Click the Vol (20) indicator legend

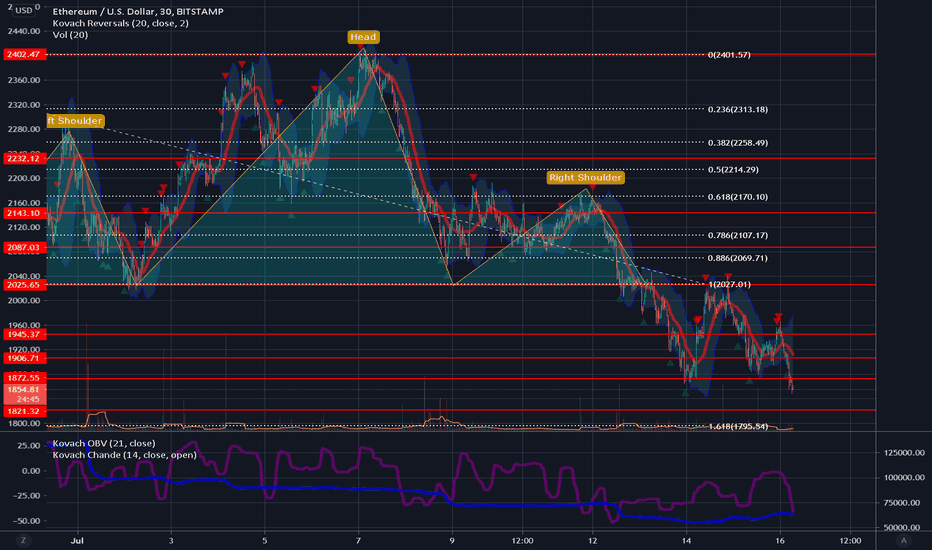[x=70, y=35]
